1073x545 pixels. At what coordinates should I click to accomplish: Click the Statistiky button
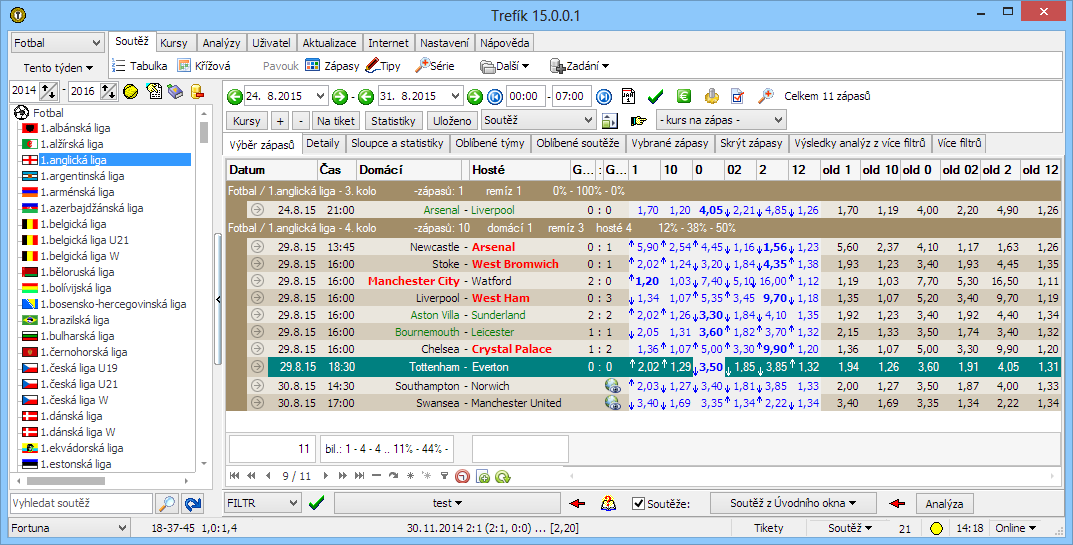[393, 121]
